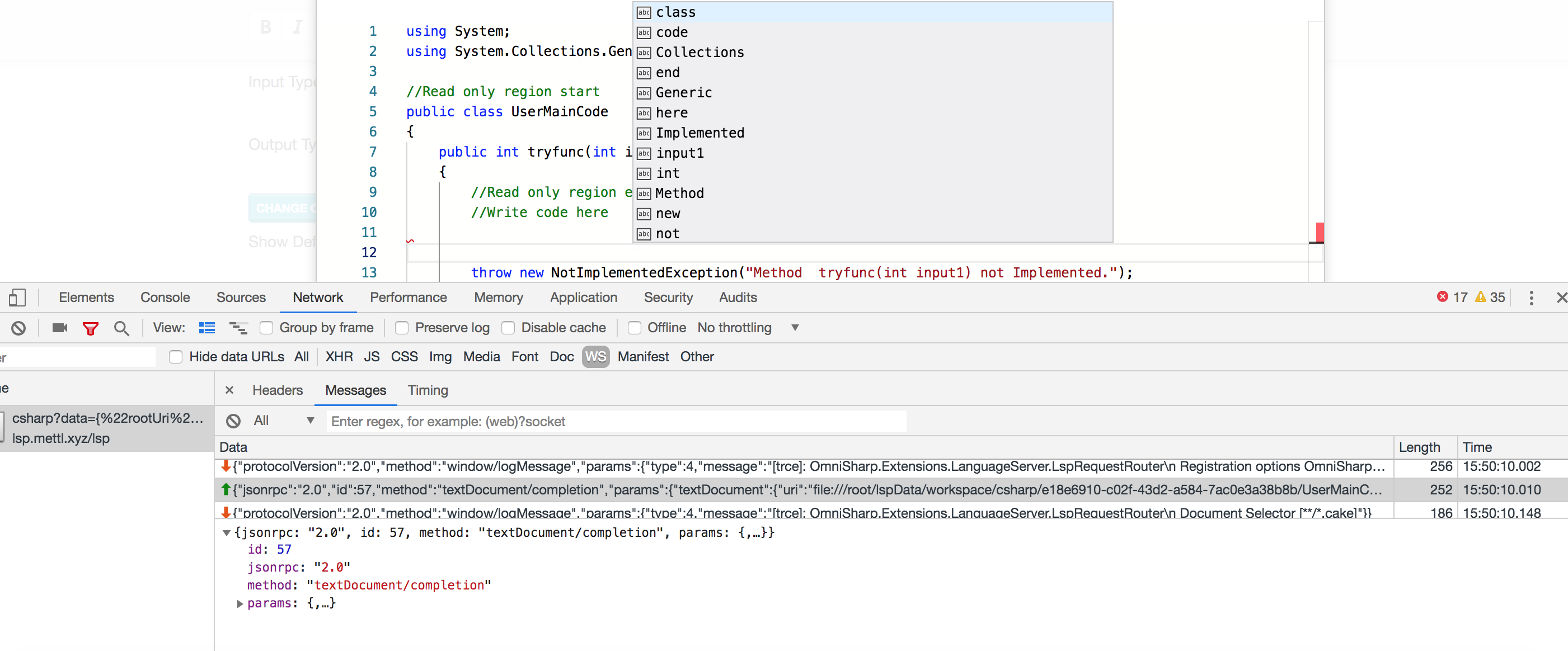The image size is (1568, 651).
Task: Clear the network requests list
Action: (18, 327)
